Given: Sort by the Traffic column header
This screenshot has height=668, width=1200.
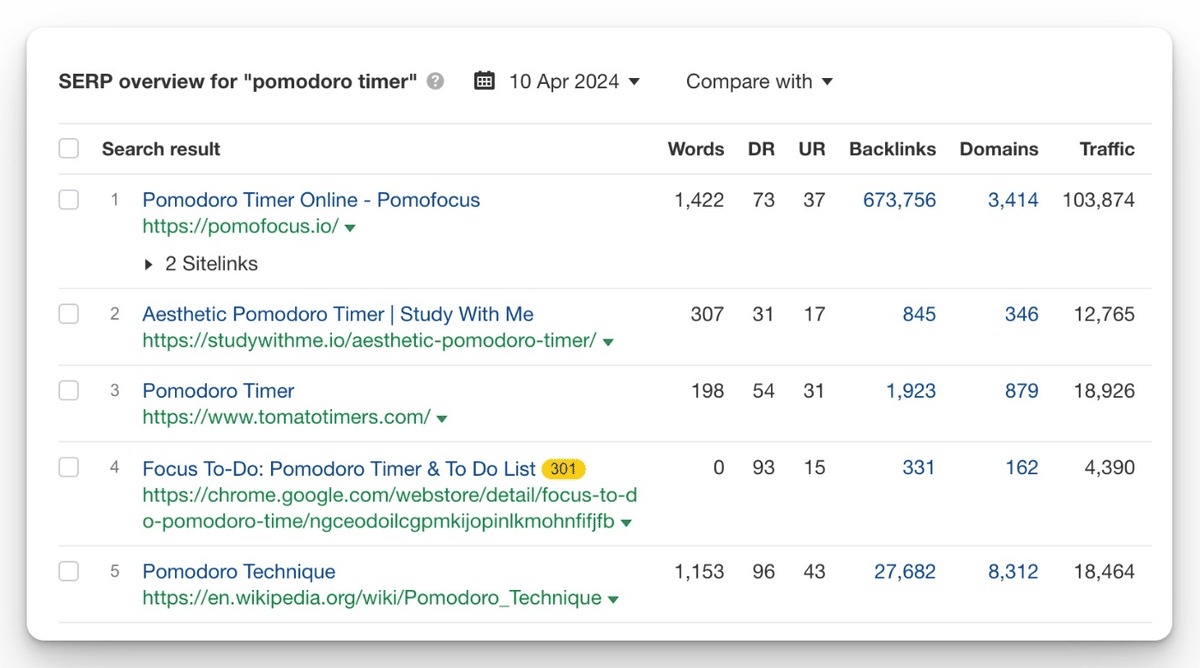Looking at the screenshot, I should click(x=1107, y=149).
